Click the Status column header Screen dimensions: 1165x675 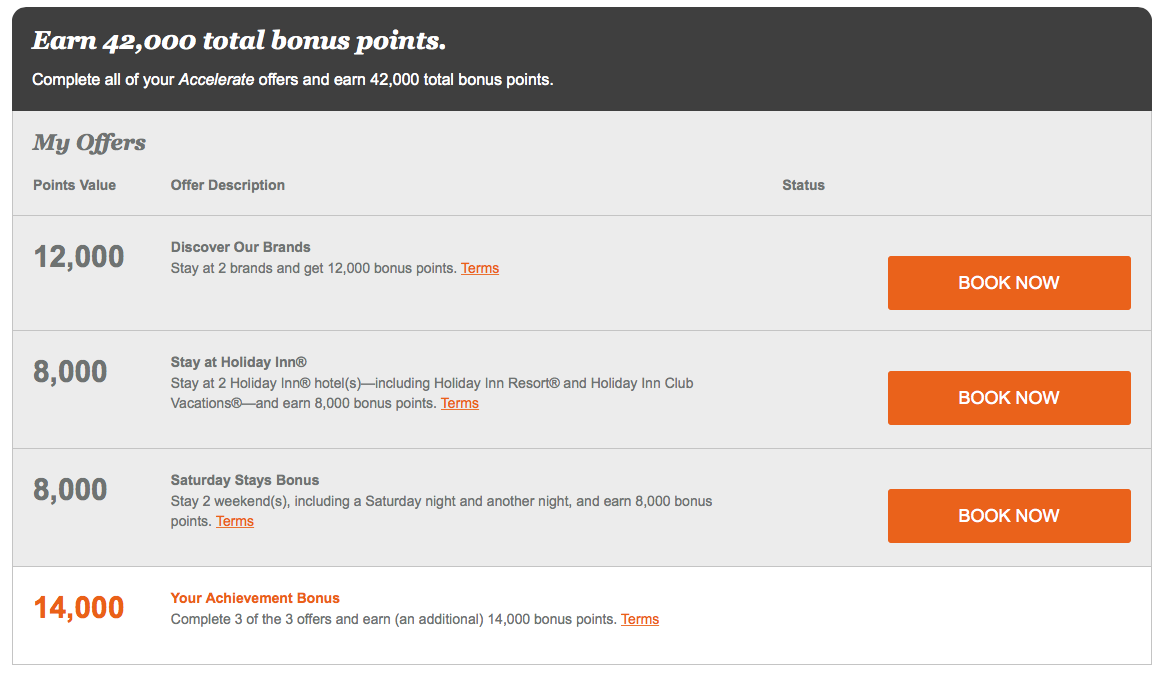pos(803,185)
